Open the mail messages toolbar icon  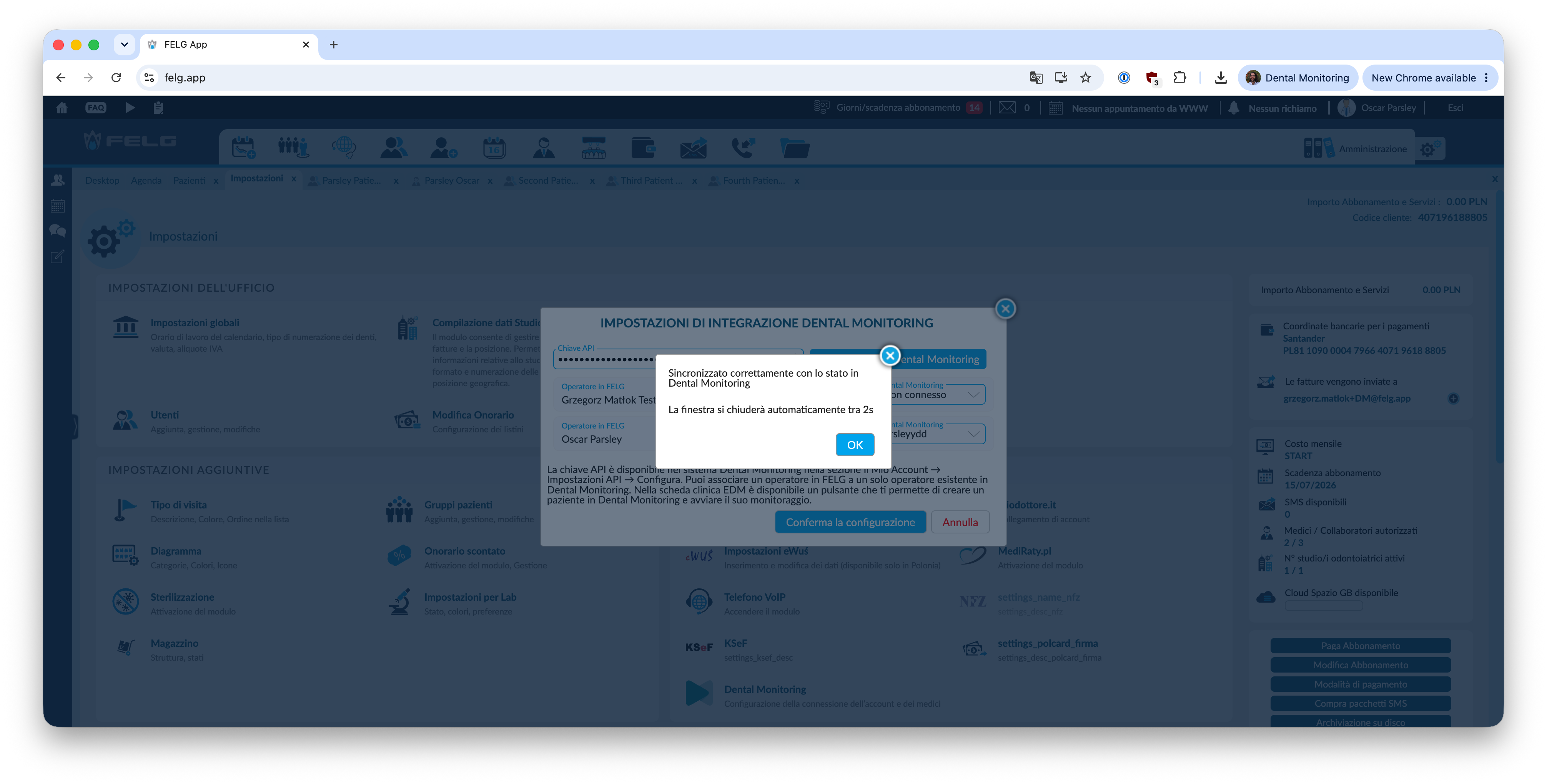[x=693, y=148]
